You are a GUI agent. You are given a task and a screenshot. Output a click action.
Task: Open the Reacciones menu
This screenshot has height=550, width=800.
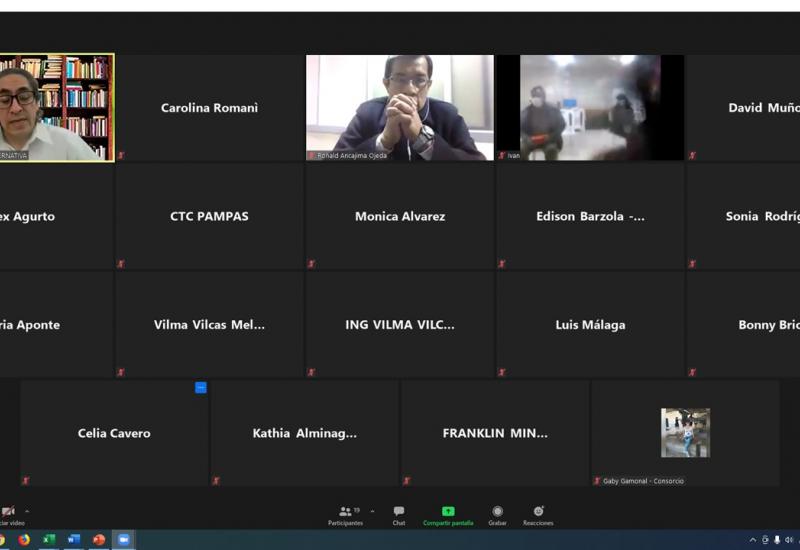[538, 512]
